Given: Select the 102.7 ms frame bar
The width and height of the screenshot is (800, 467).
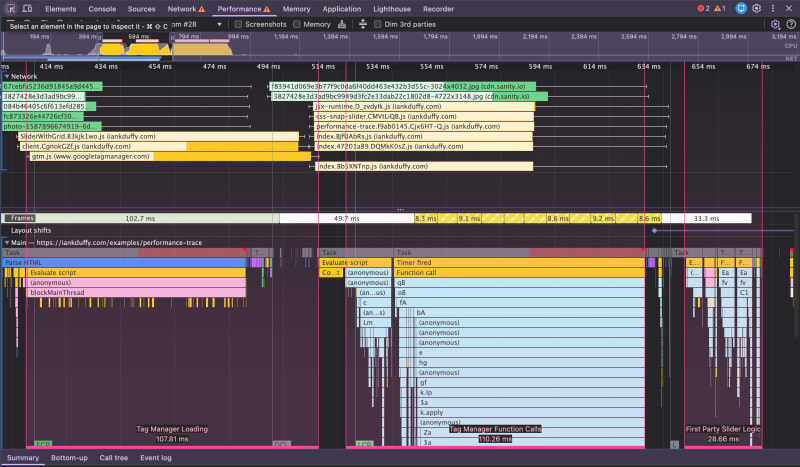Looking at the screenshot, I should pyautogui.click(x=140, y=218).
